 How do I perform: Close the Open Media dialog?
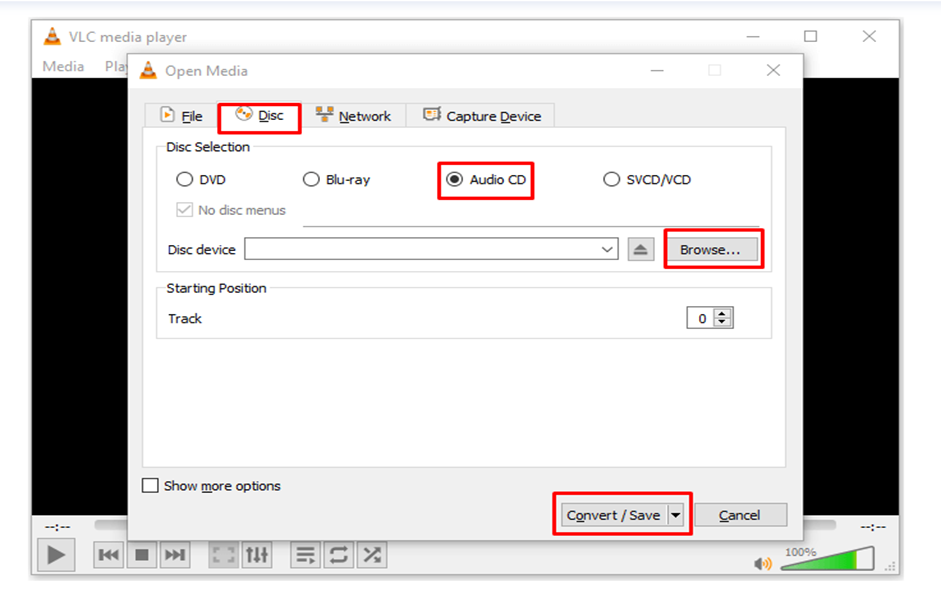(773, 70)
